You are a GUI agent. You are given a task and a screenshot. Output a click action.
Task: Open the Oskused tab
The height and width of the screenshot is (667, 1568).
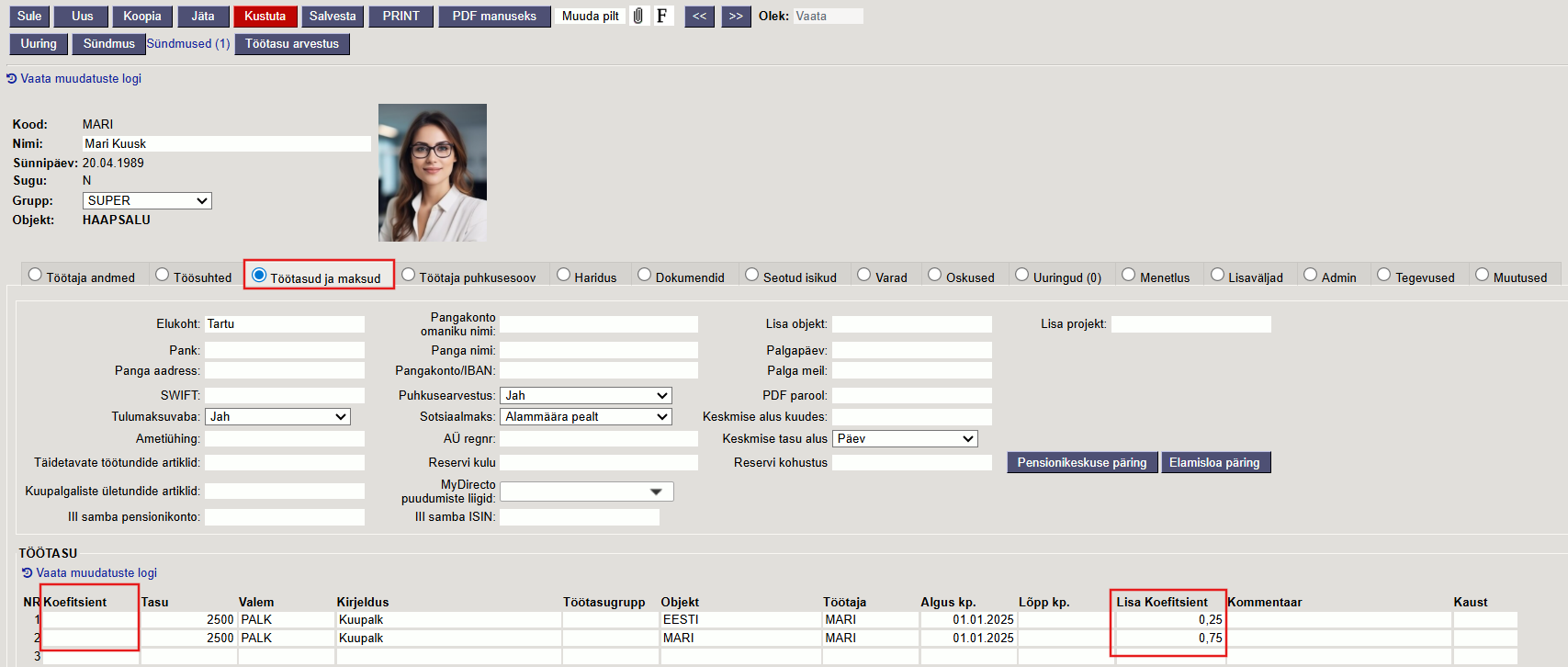(x=935, y=275)
